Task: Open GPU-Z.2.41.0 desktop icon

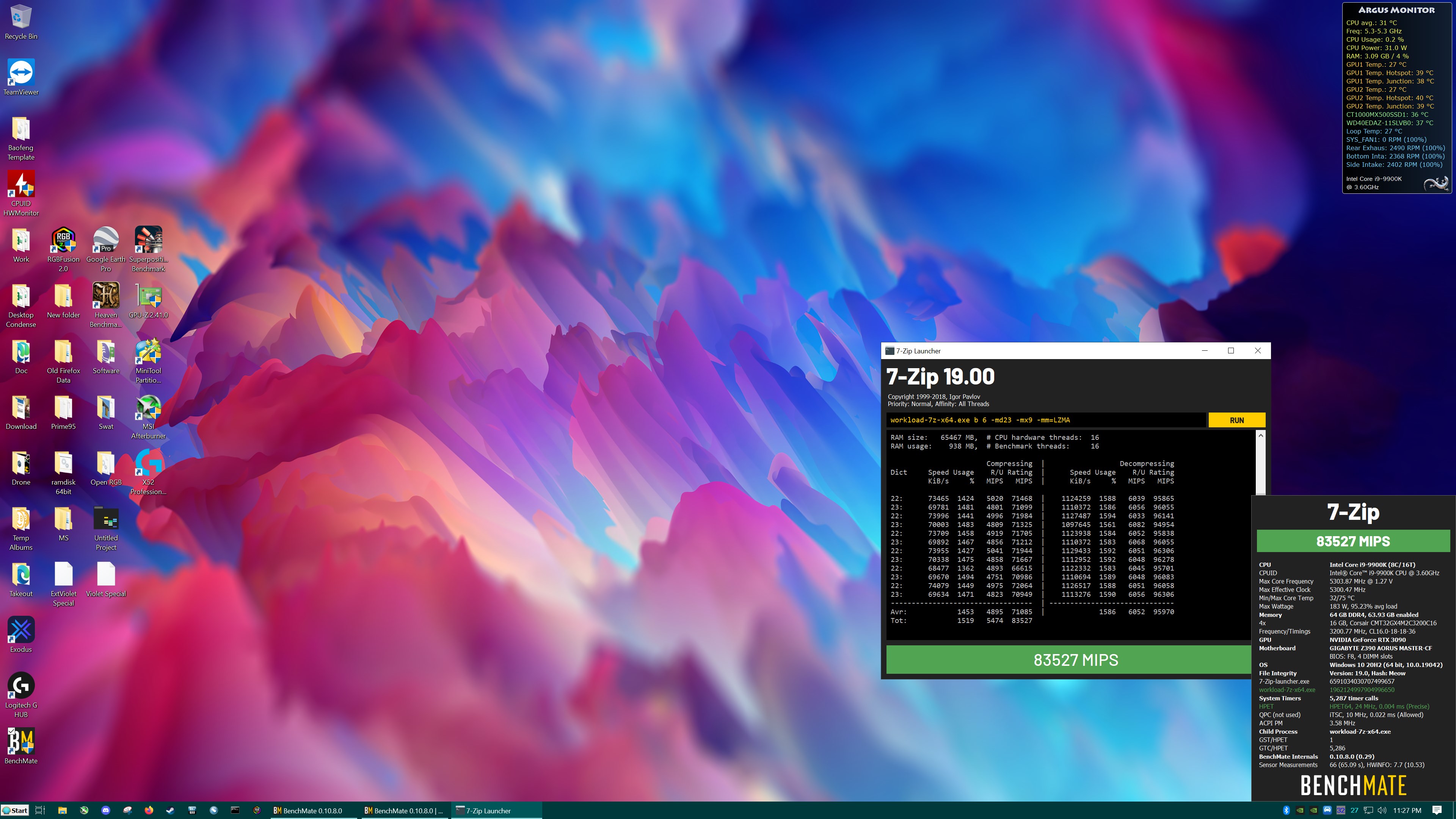Action: coord(148,301)
